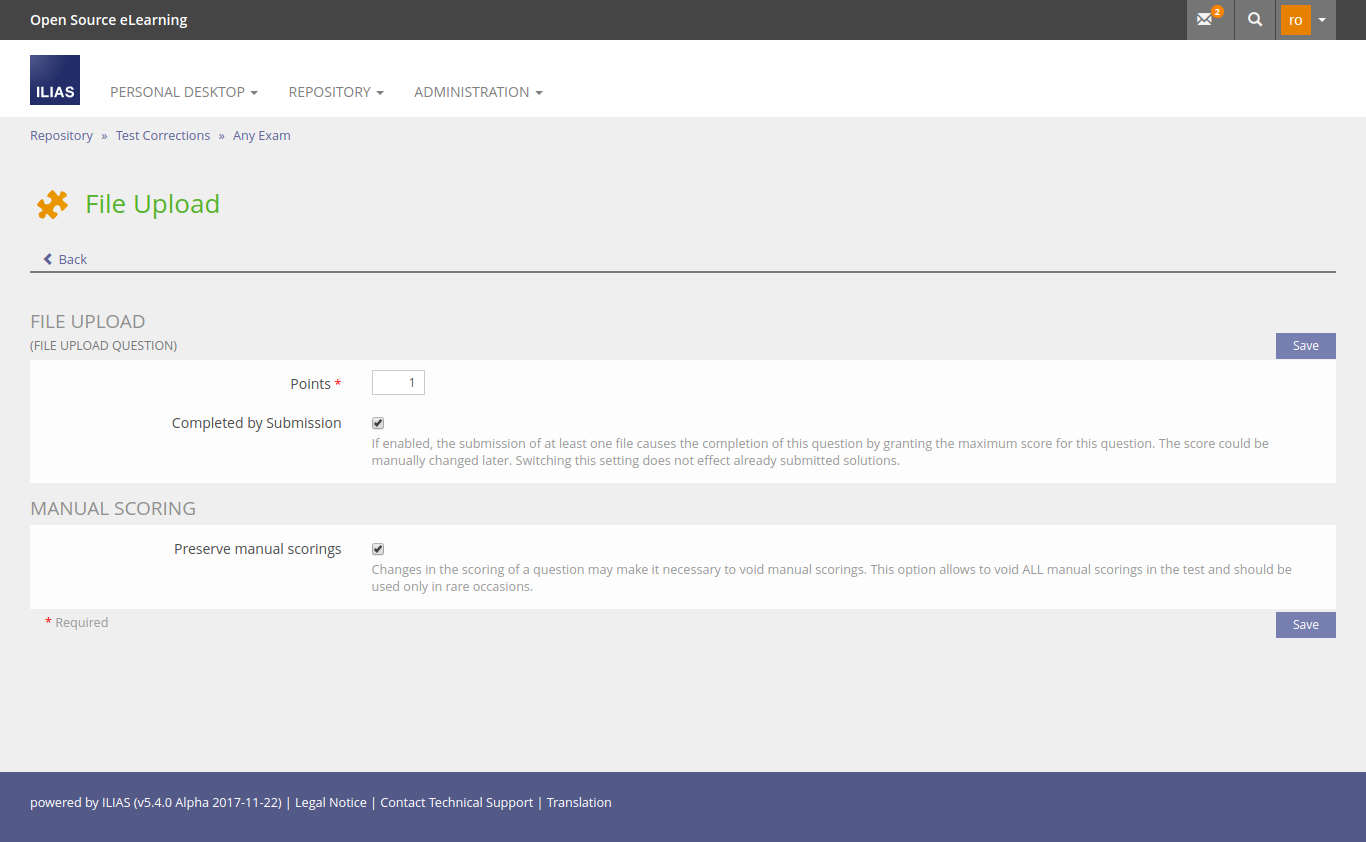Viewport: 1366px width, 842px height.
Task: Open the Legal Notice link
Action: 331,803
